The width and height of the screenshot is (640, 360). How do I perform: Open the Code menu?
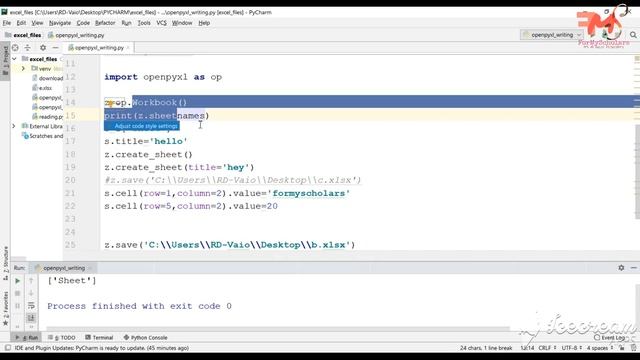pyautogui.click(x=83, y=23)
